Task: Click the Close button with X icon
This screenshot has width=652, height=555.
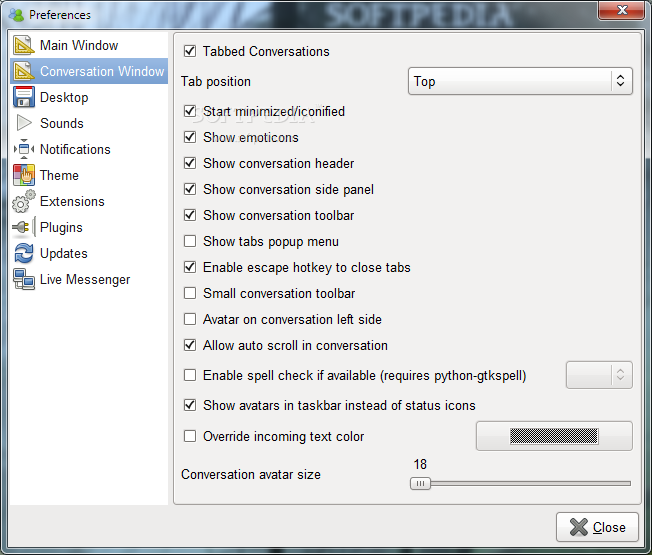Action: pyautogui.click(x=597, y=527)
